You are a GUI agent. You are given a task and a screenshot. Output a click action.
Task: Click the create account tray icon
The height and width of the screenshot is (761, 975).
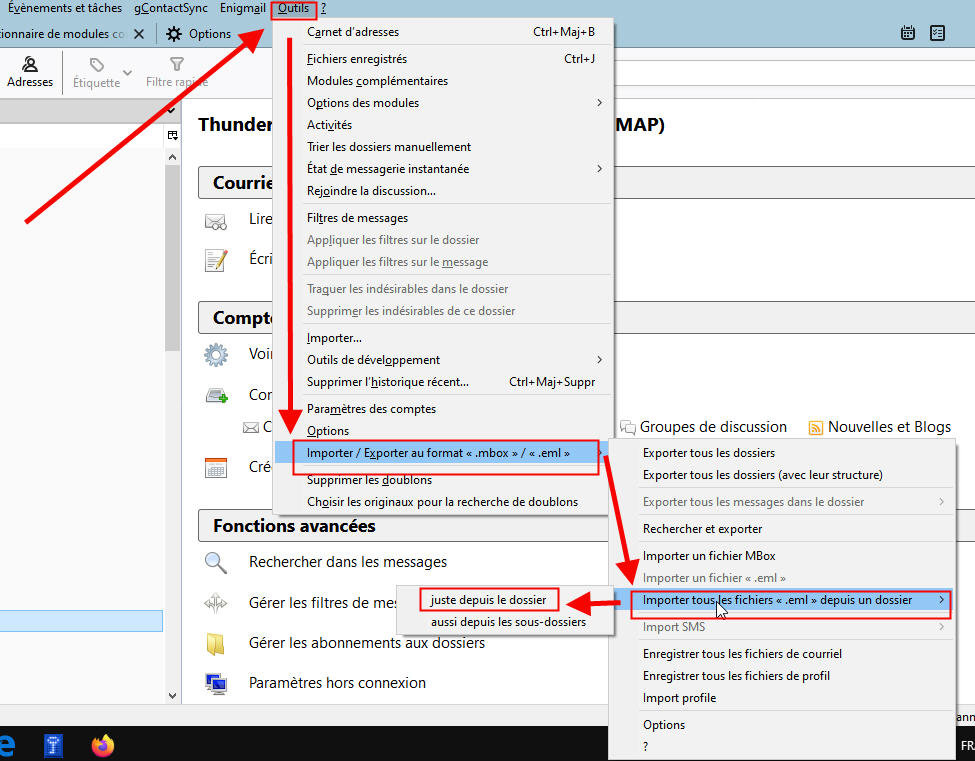point(216,395)
